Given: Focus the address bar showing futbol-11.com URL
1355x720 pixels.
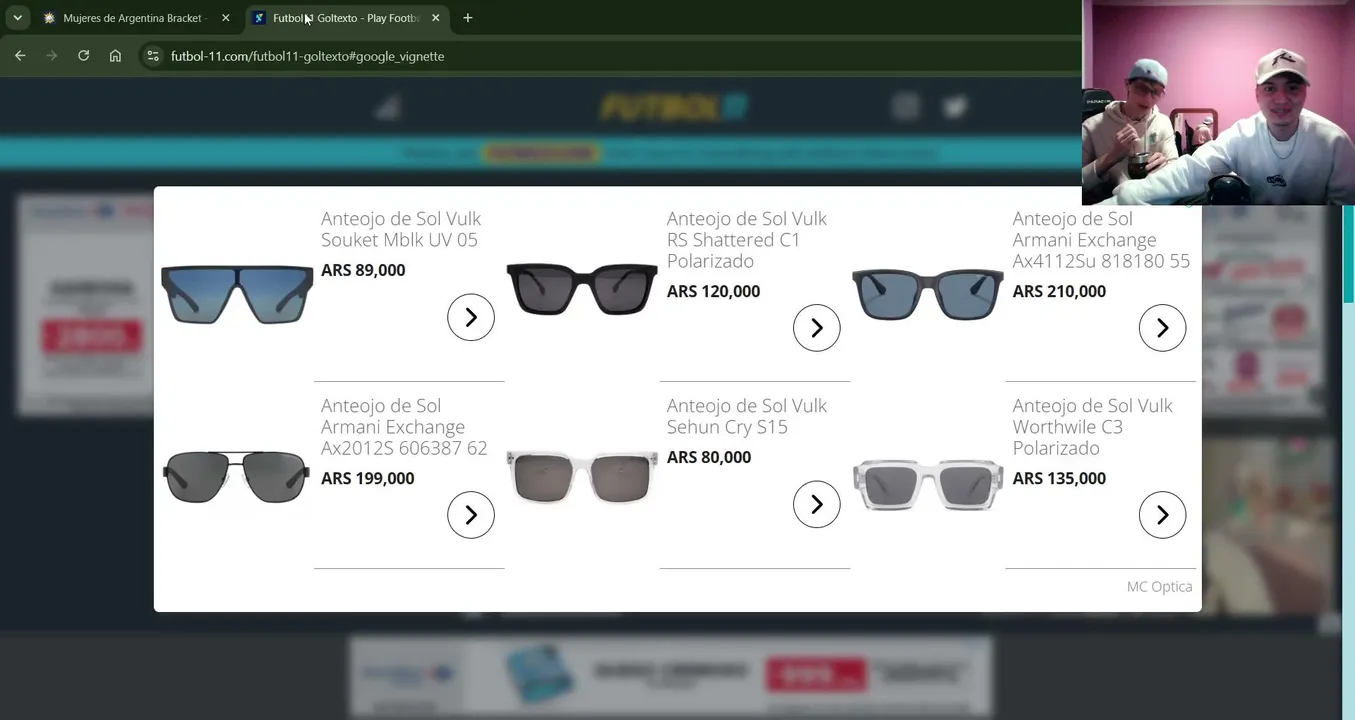Looking at the screenshot, I should [610, 56].
